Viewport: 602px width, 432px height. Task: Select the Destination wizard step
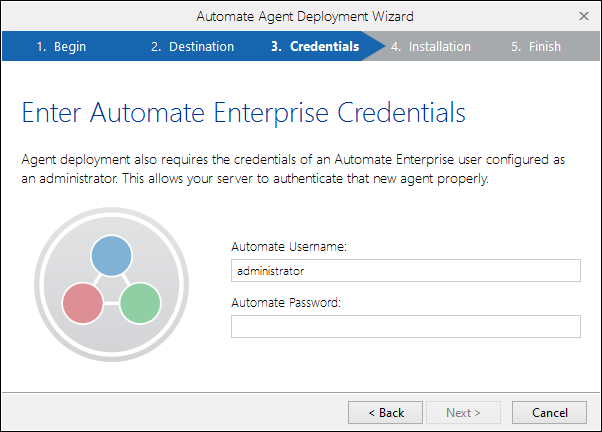(192, 47)
